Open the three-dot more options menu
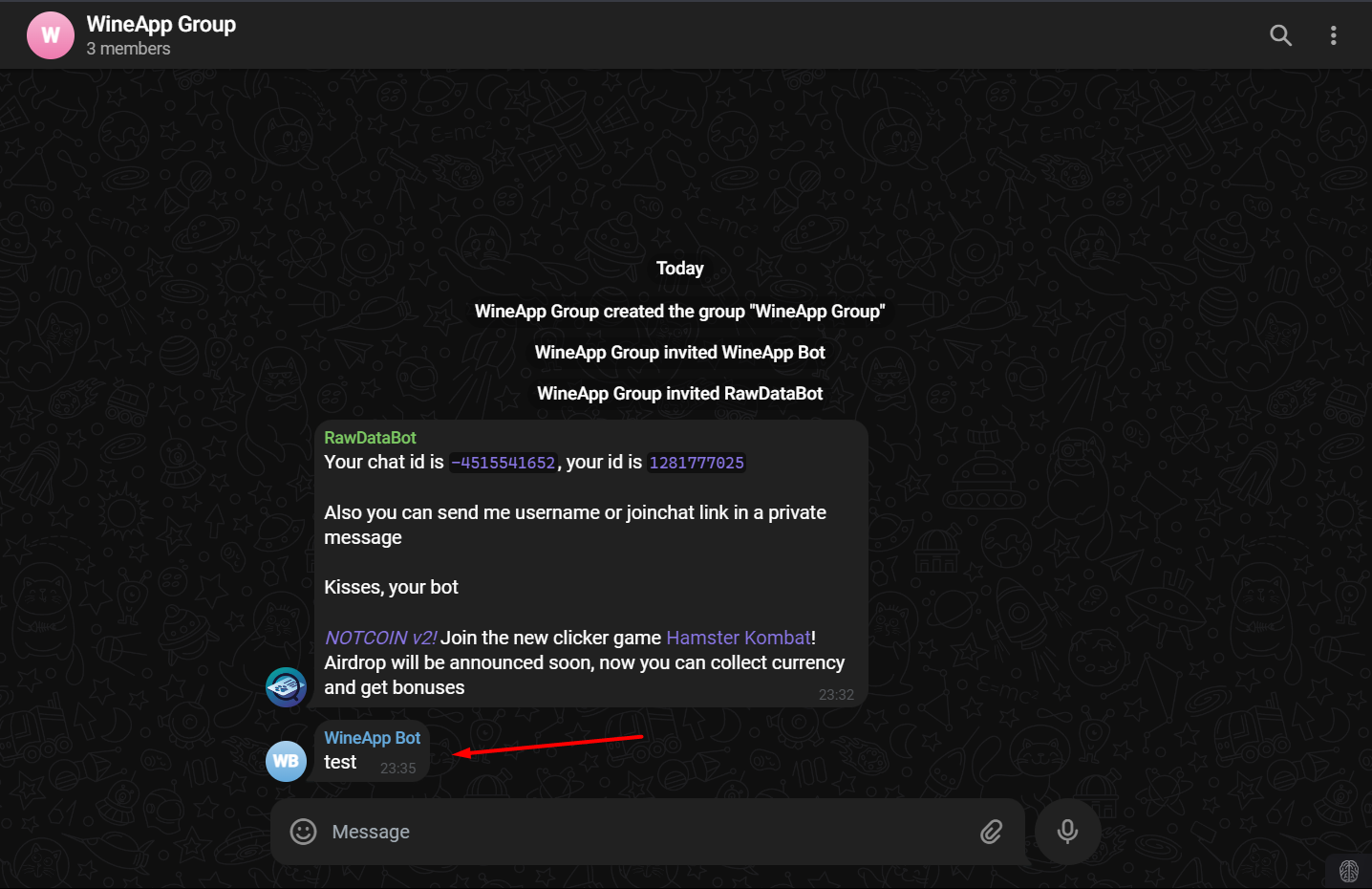This screenshot has height=889, width=1372. [1333, 35]
